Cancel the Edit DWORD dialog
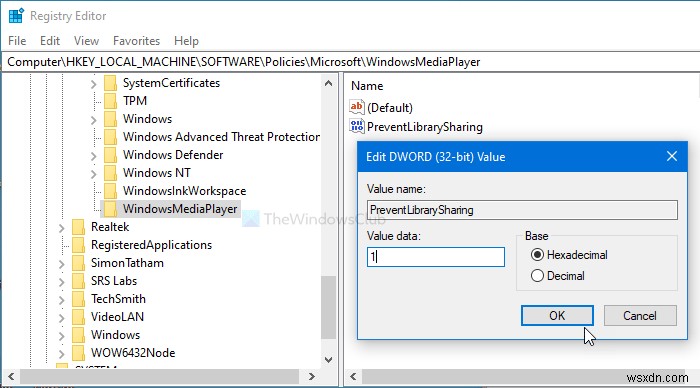 (640, 316)
